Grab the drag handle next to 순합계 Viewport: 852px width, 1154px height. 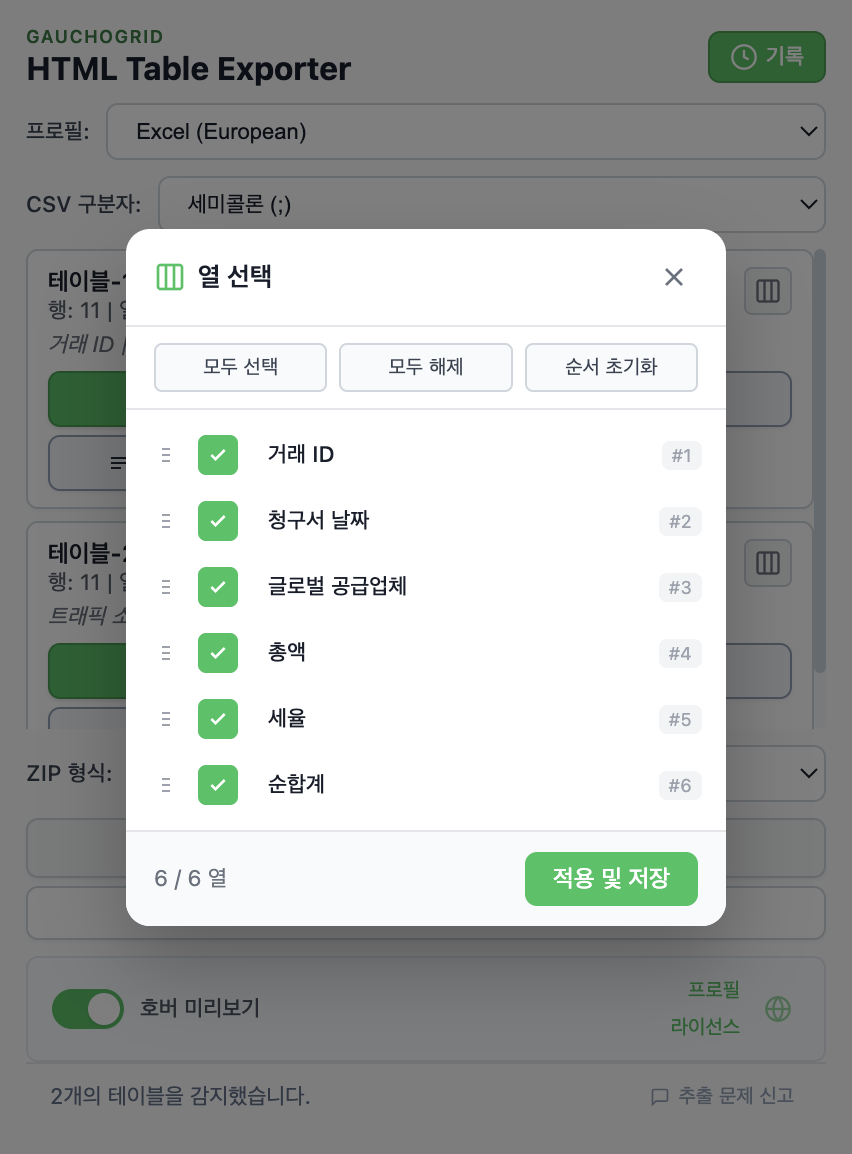click(165, 785)
